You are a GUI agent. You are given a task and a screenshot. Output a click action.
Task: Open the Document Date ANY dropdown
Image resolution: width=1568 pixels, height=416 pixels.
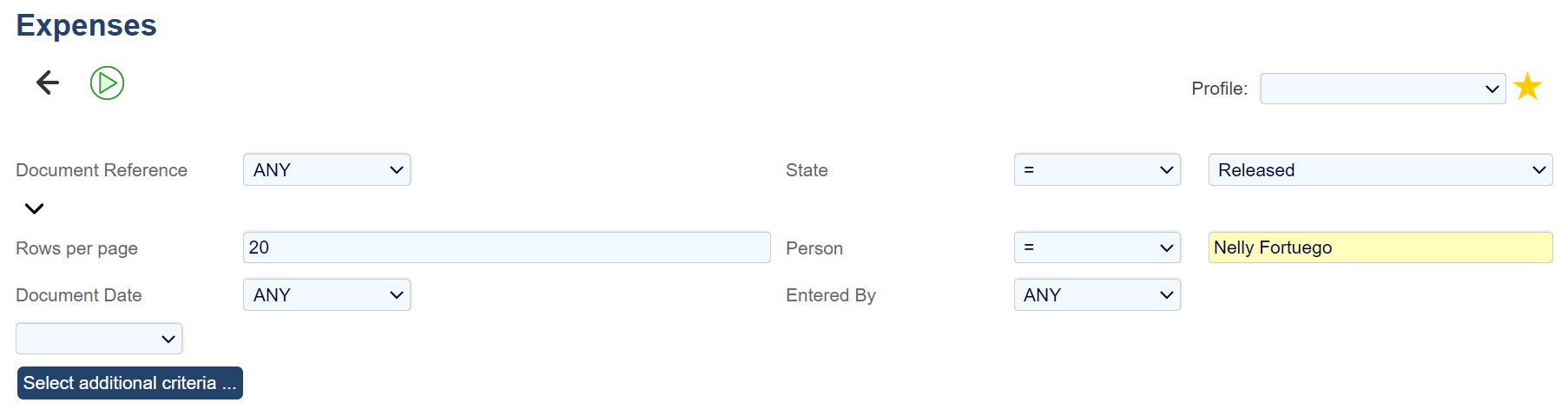pos(326,295)
